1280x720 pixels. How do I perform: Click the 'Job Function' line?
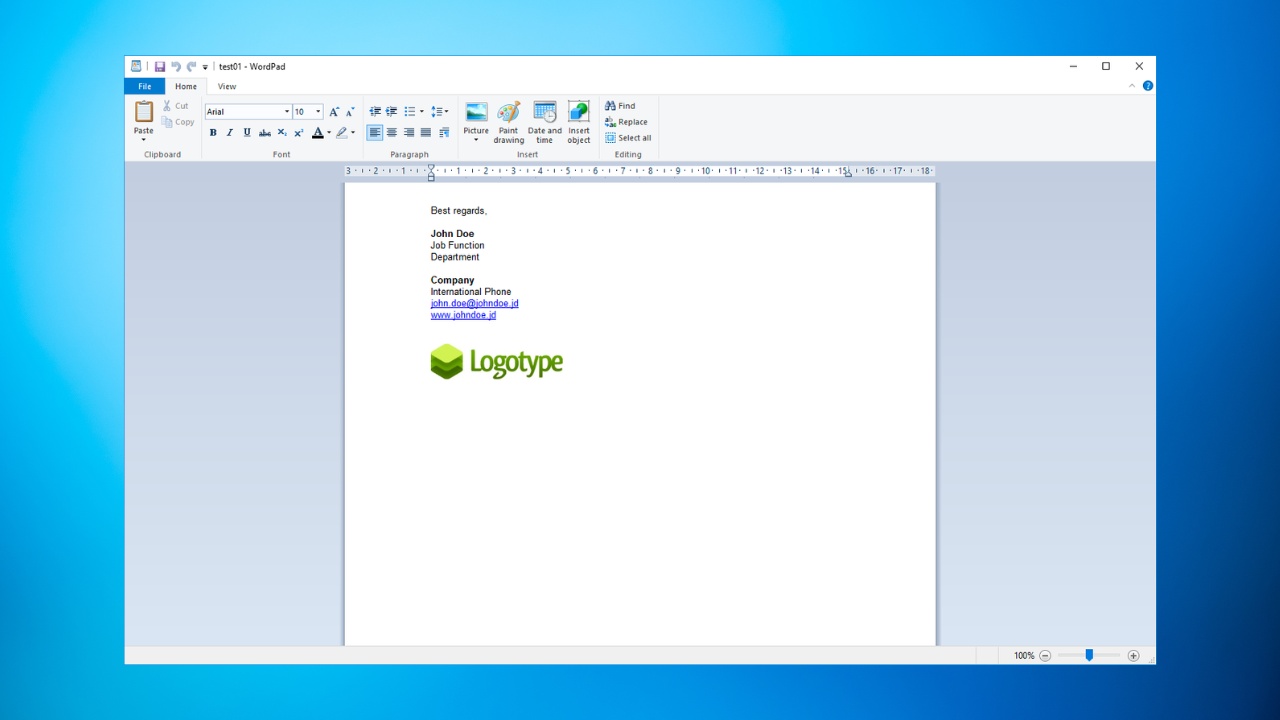point(458,245)
